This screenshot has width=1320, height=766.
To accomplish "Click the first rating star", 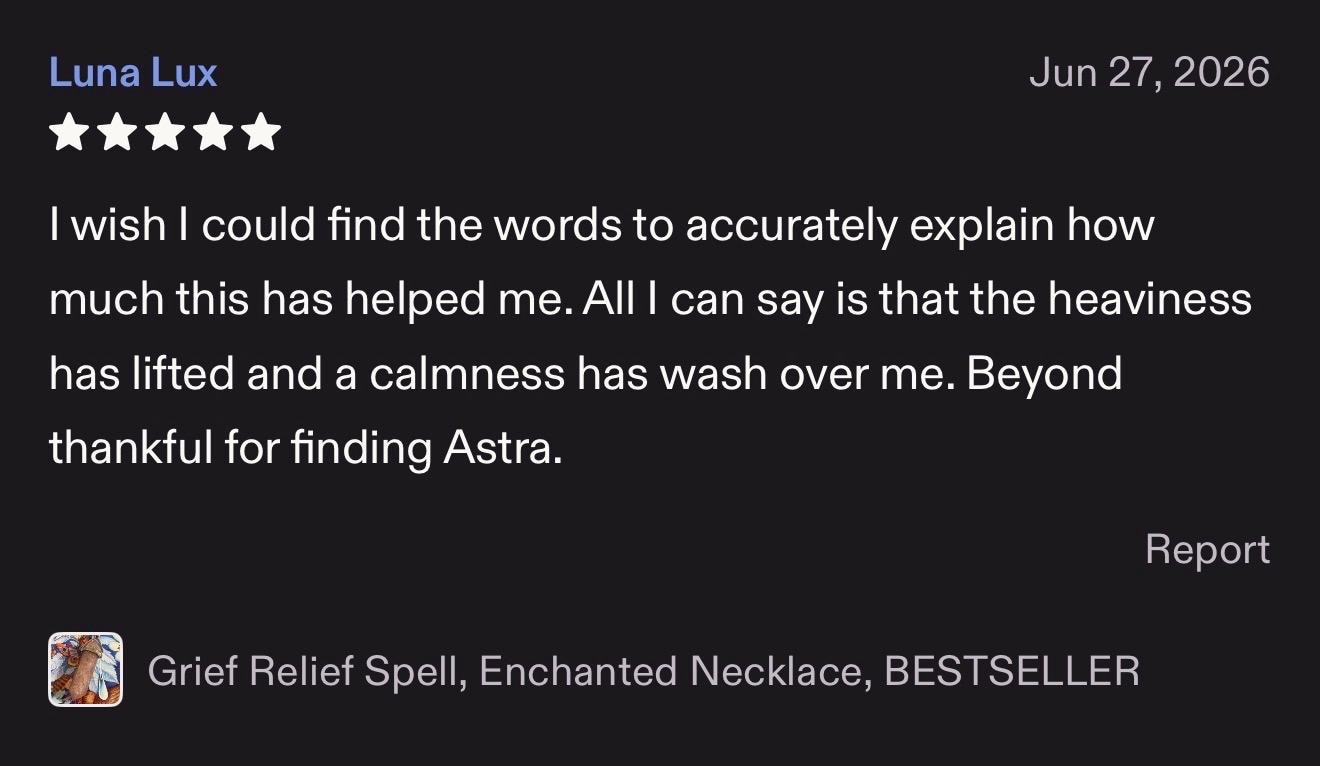I will pos(69,132).
